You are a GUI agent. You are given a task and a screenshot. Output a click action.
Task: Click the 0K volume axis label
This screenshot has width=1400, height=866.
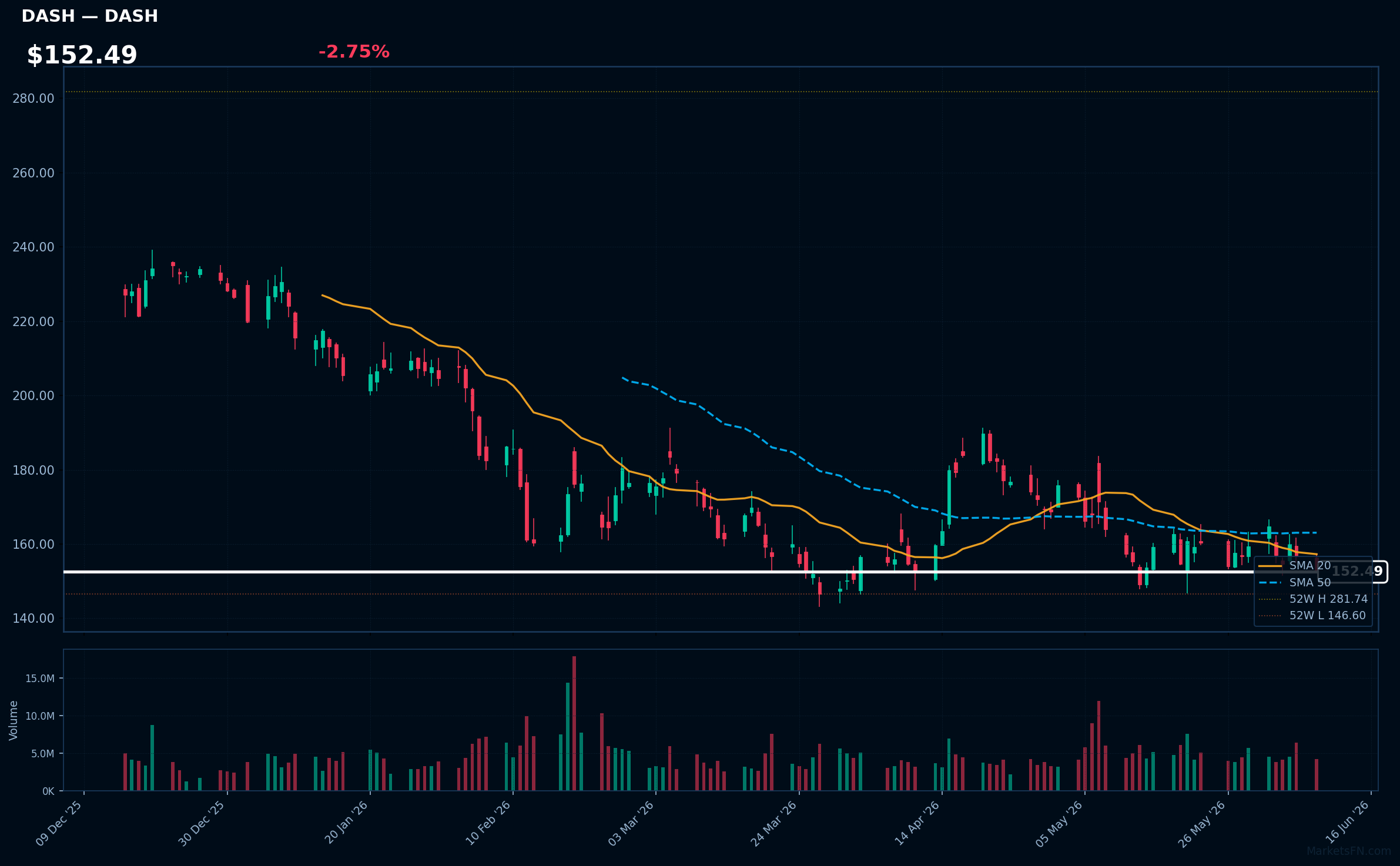[48, 791]
